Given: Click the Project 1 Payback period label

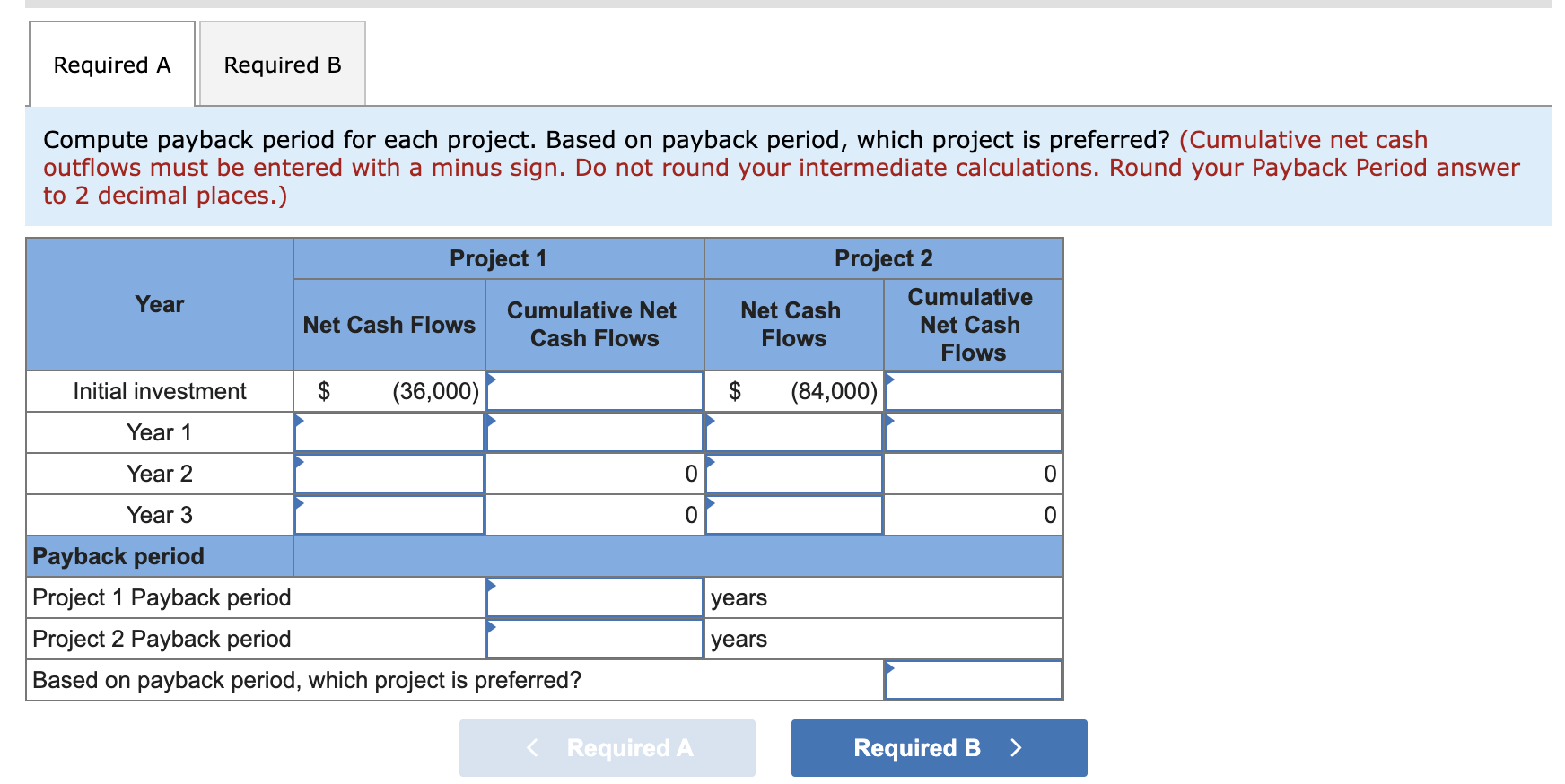Looking at the screenshot, I should tap(162, 597).
